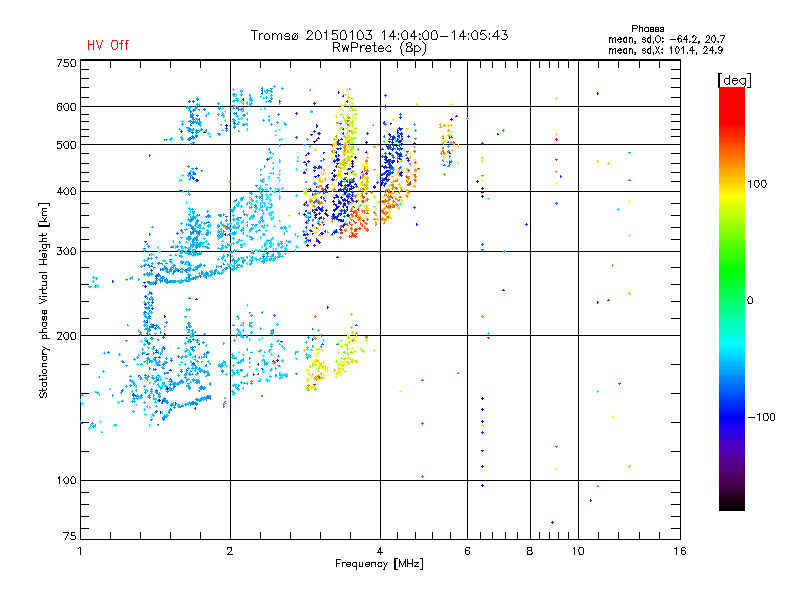
Task: Click the y-axis tick label '200'
Action: point(66,336)
